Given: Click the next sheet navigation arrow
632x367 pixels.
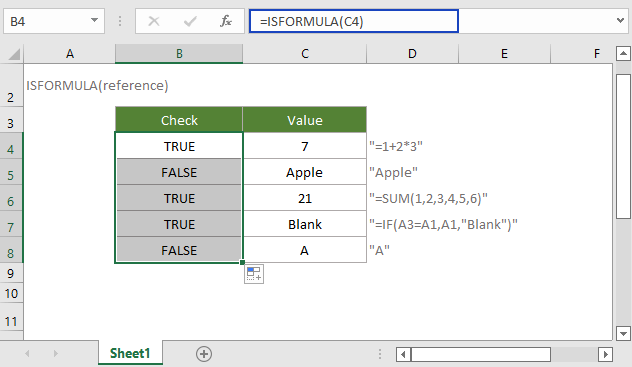Looking at the screenshot, I should click(55, 354).
